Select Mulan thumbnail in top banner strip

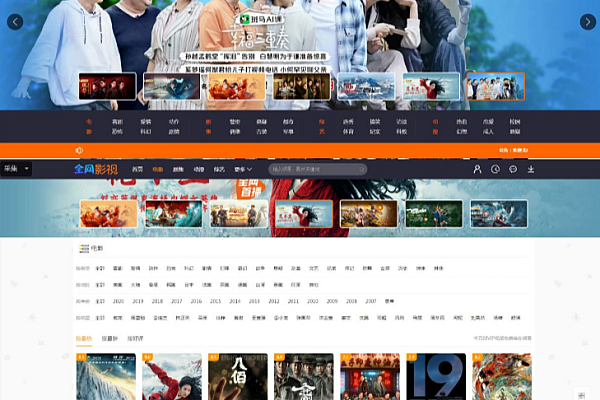431,87
